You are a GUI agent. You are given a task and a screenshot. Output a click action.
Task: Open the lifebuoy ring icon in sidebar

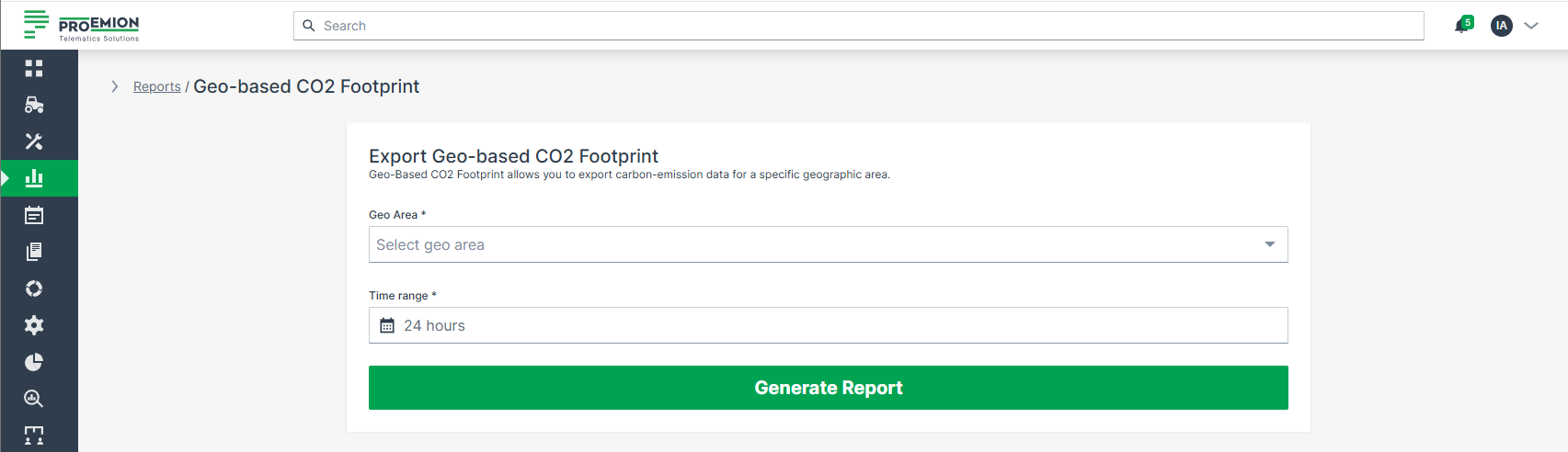34,288
